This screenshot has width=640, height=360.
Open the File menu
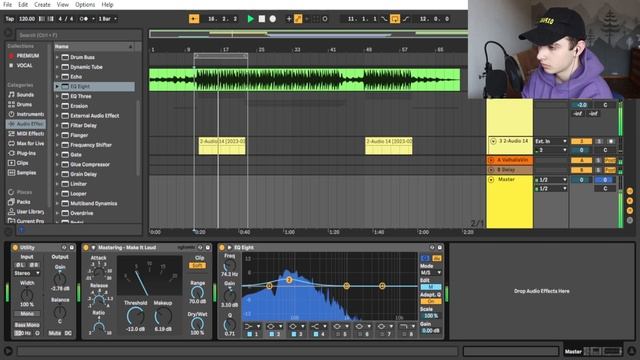pos(7,4)
